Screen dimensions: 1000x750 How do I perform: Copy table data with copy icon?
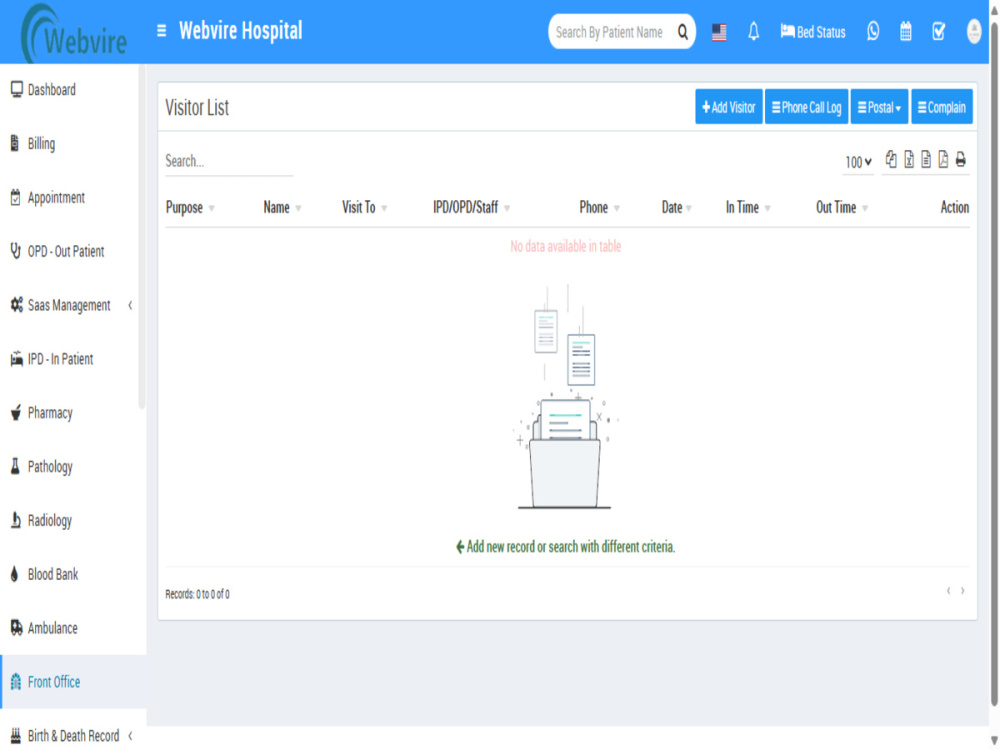891,159
